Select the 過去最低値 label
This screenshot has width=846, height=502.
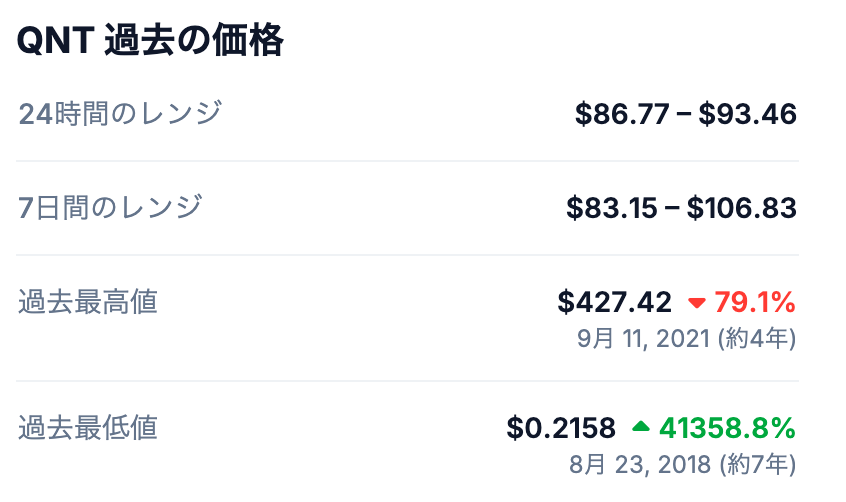coord(88,427)
